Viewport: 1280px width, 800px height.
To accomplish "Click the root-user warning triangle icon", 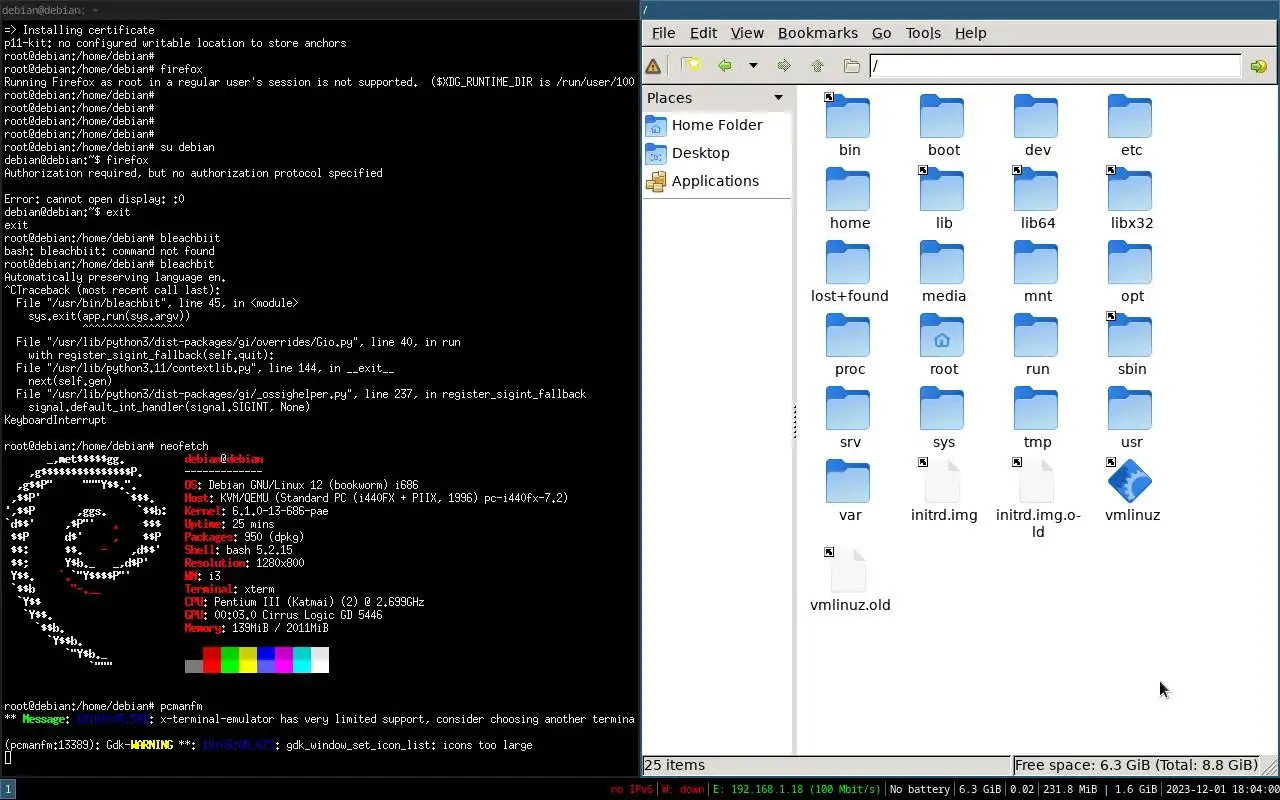I will tap(653, 66).
